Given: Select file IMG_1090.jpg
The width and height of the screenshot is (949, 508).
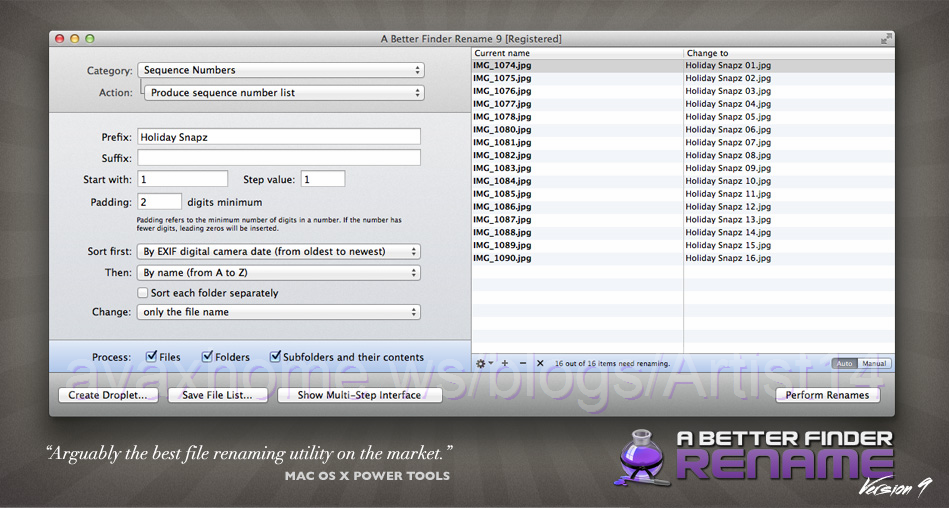Looking at the screenshot, I should click(502, 258).
